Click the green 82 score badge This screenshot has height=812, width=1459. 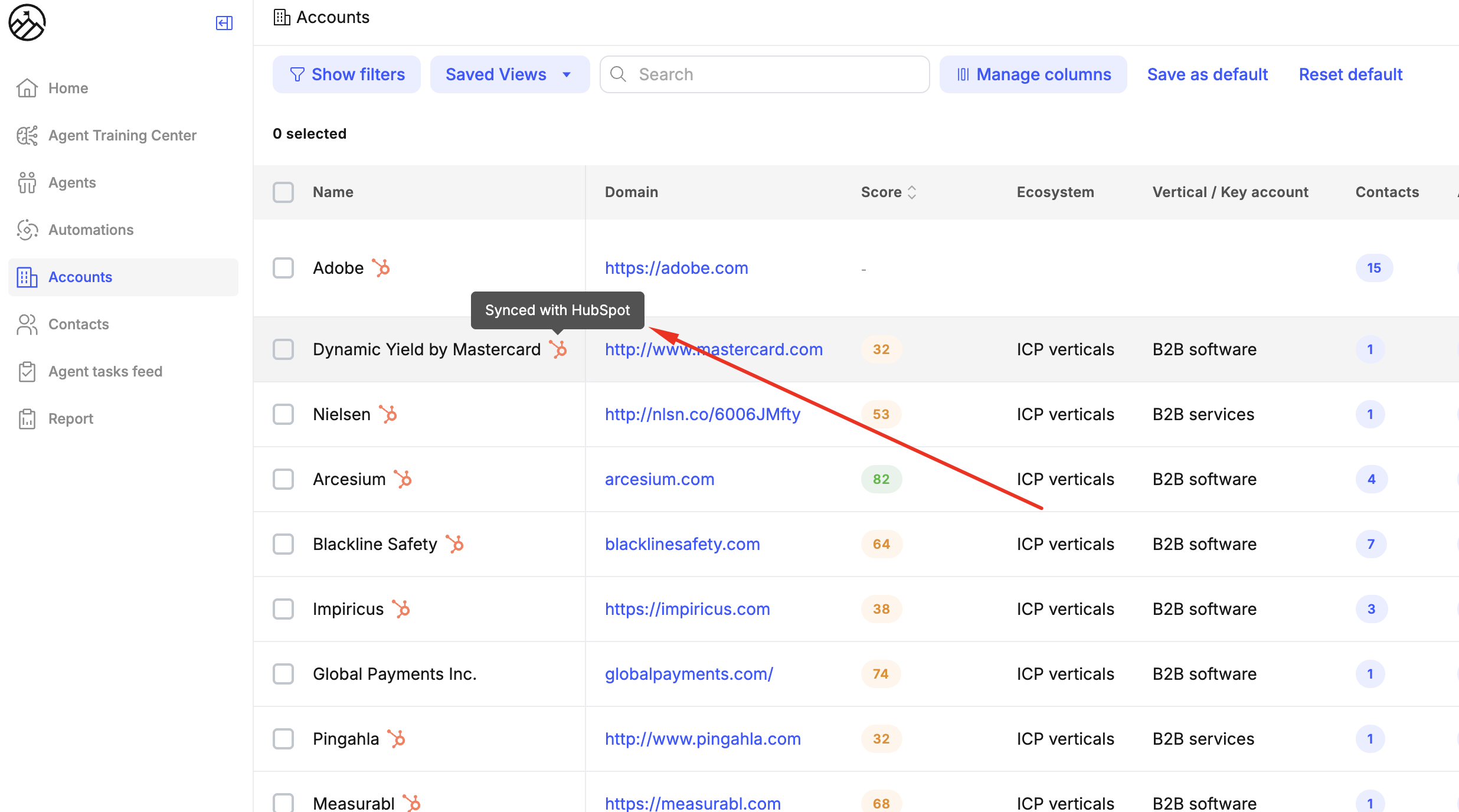[881, 479]
